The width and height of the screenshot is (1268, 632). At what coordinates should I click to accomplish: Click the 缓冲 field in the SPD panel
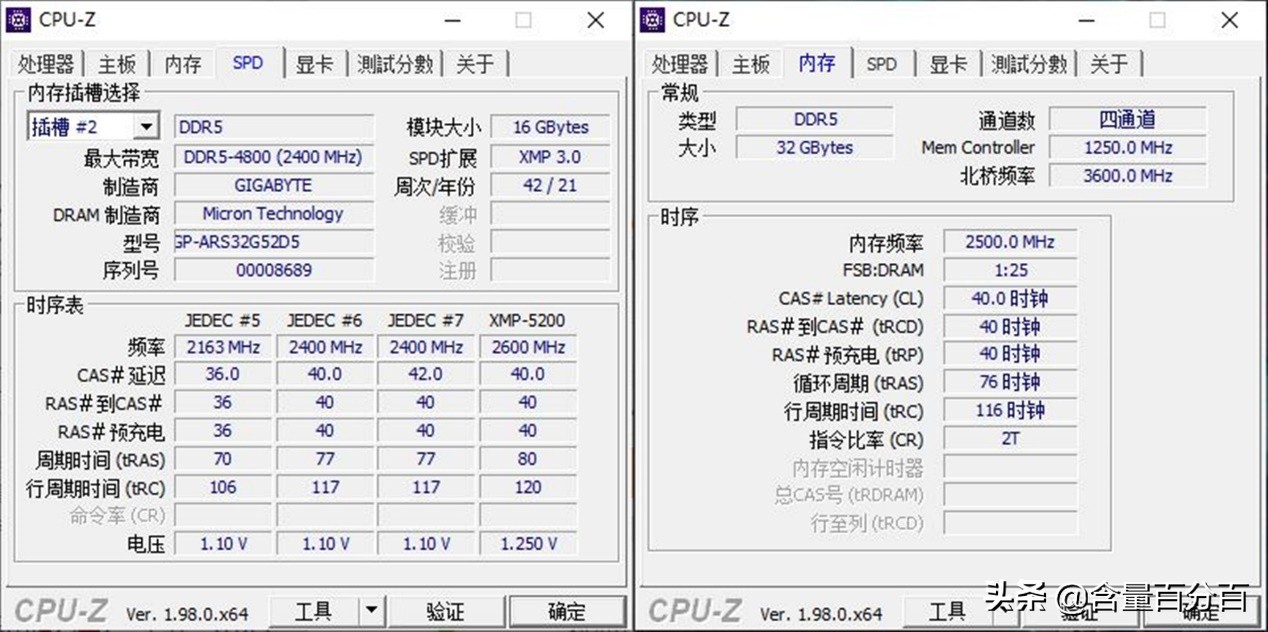(550, 213)
